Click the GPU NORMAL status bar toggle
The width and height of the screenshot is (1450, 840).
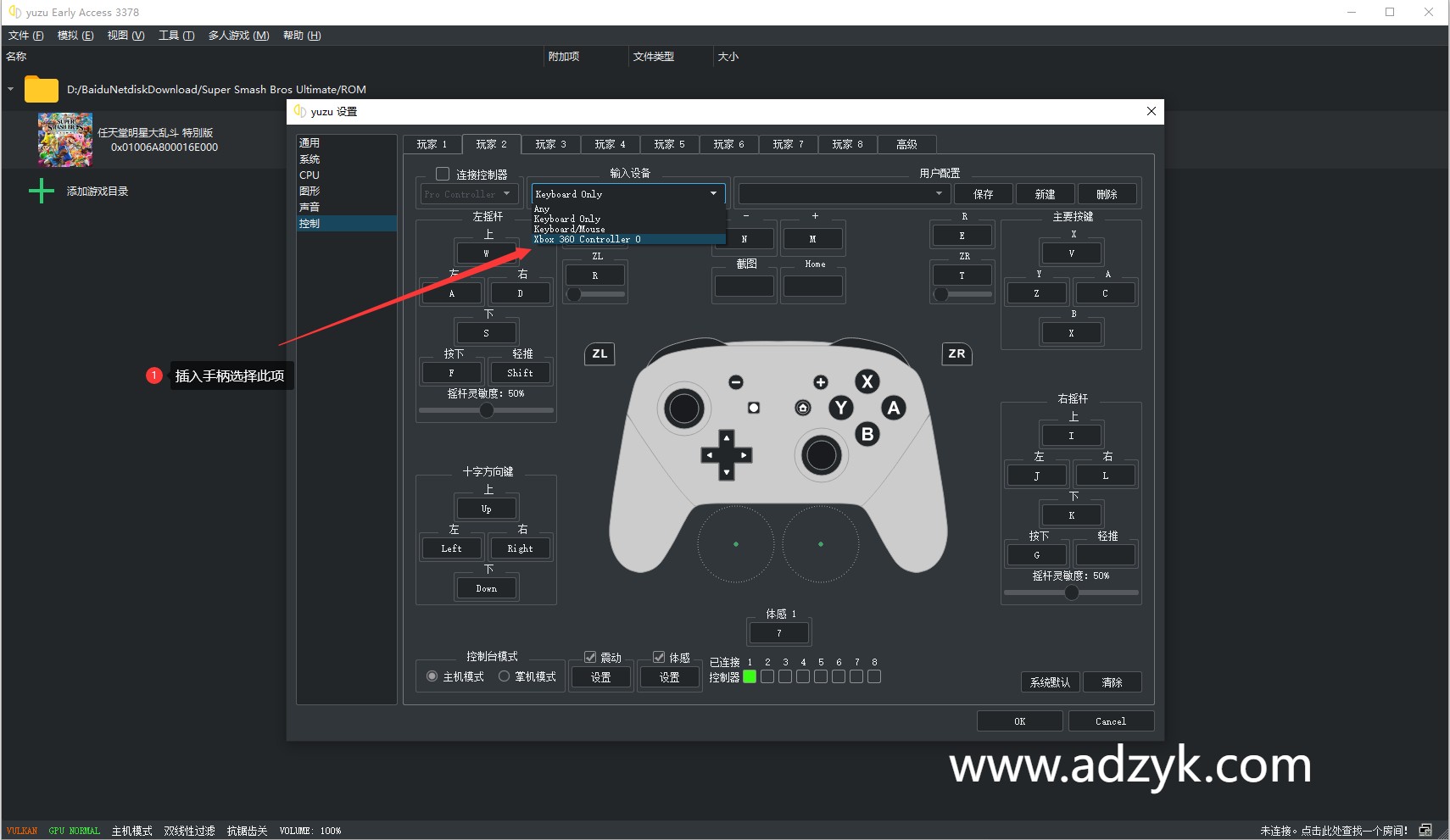pyautogui.click(x=75, y=831)
